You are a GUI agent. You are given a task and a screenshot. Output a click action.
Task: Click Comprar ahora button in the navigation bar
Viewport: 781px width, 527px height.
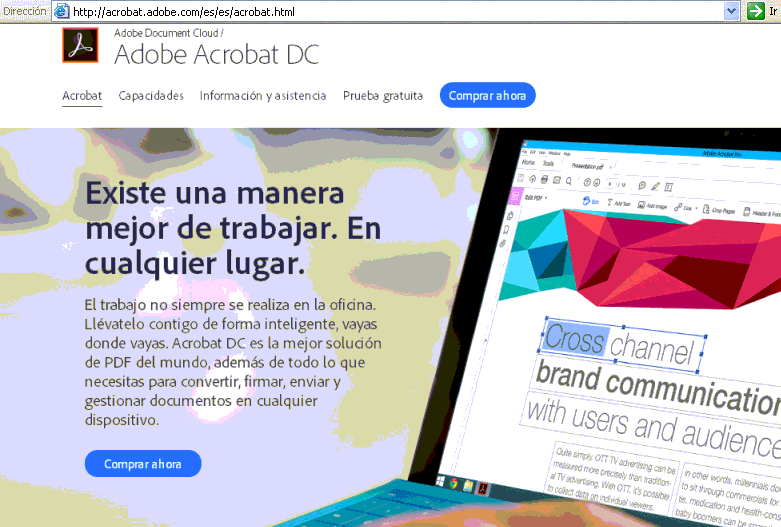click(x=488, y=95)
